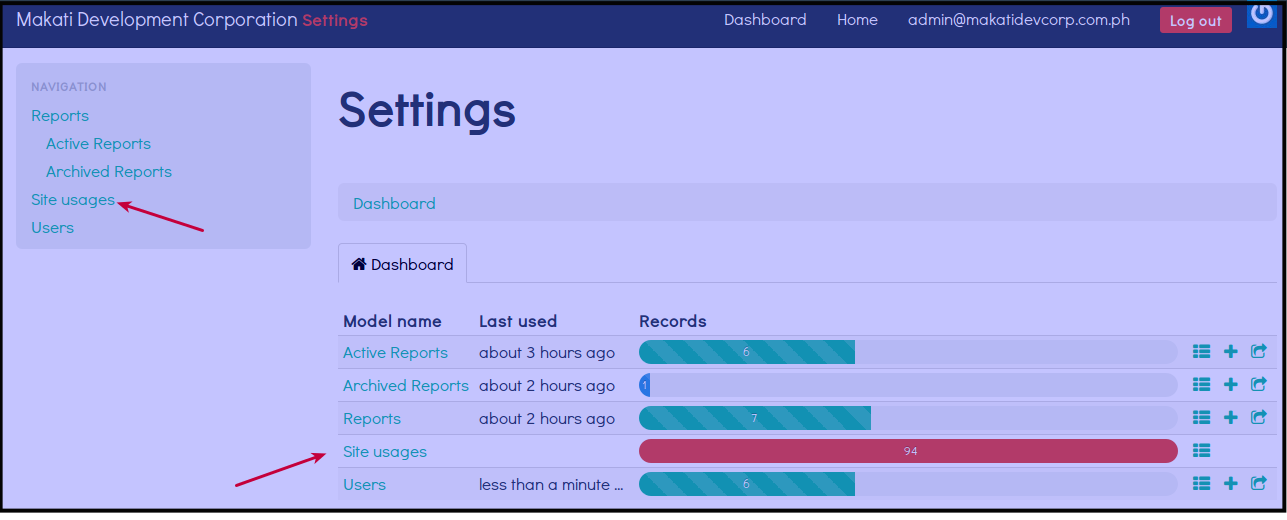Export Users records icon
Screen dimensions: 1287x520
pos(1259,484)
